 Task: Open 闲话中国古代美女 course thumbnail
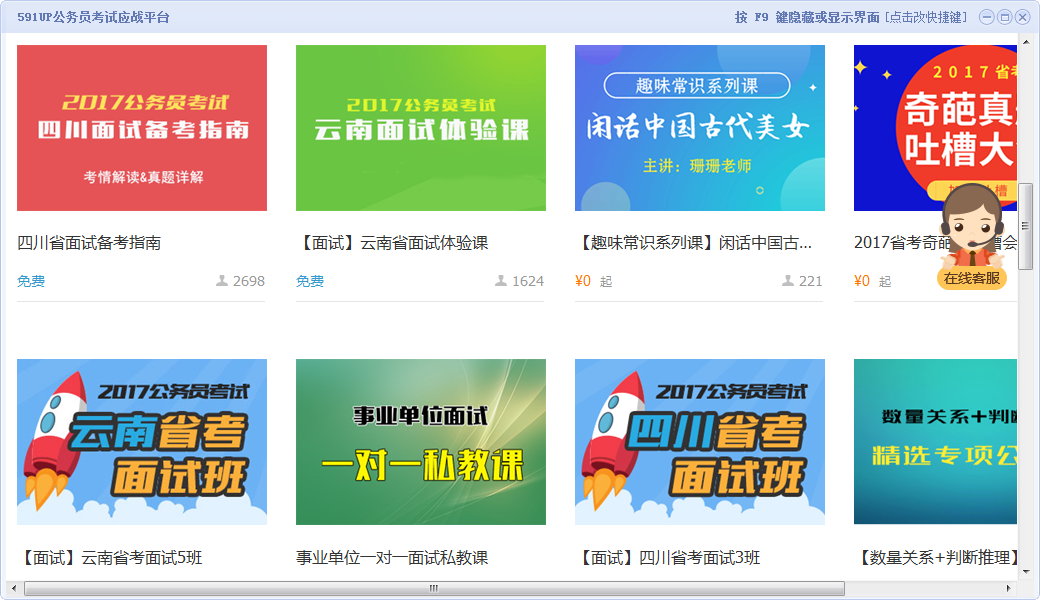700,128
